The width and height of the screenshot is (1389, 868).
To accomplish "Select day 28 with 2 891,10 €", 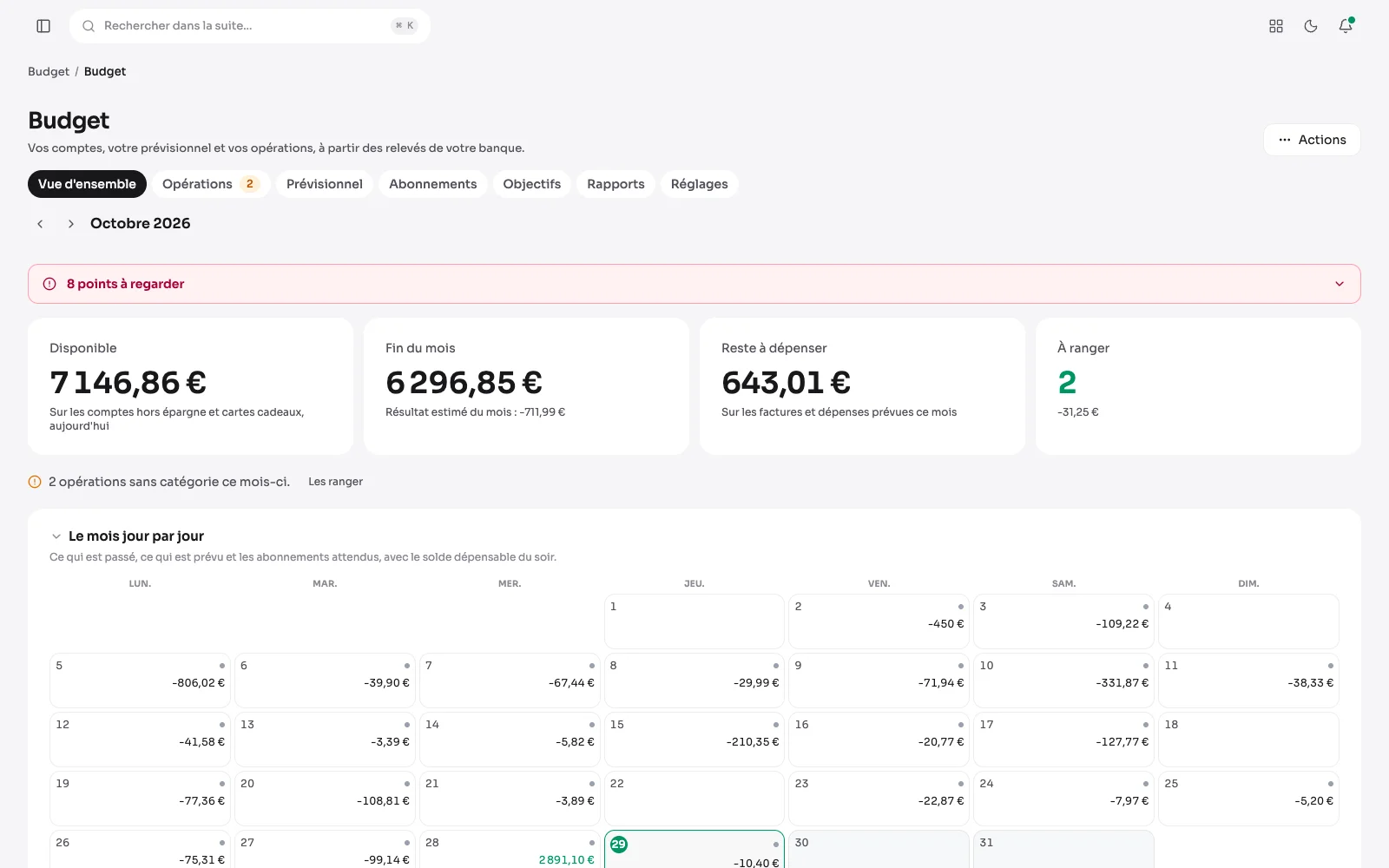I will [x=510, y=850].
